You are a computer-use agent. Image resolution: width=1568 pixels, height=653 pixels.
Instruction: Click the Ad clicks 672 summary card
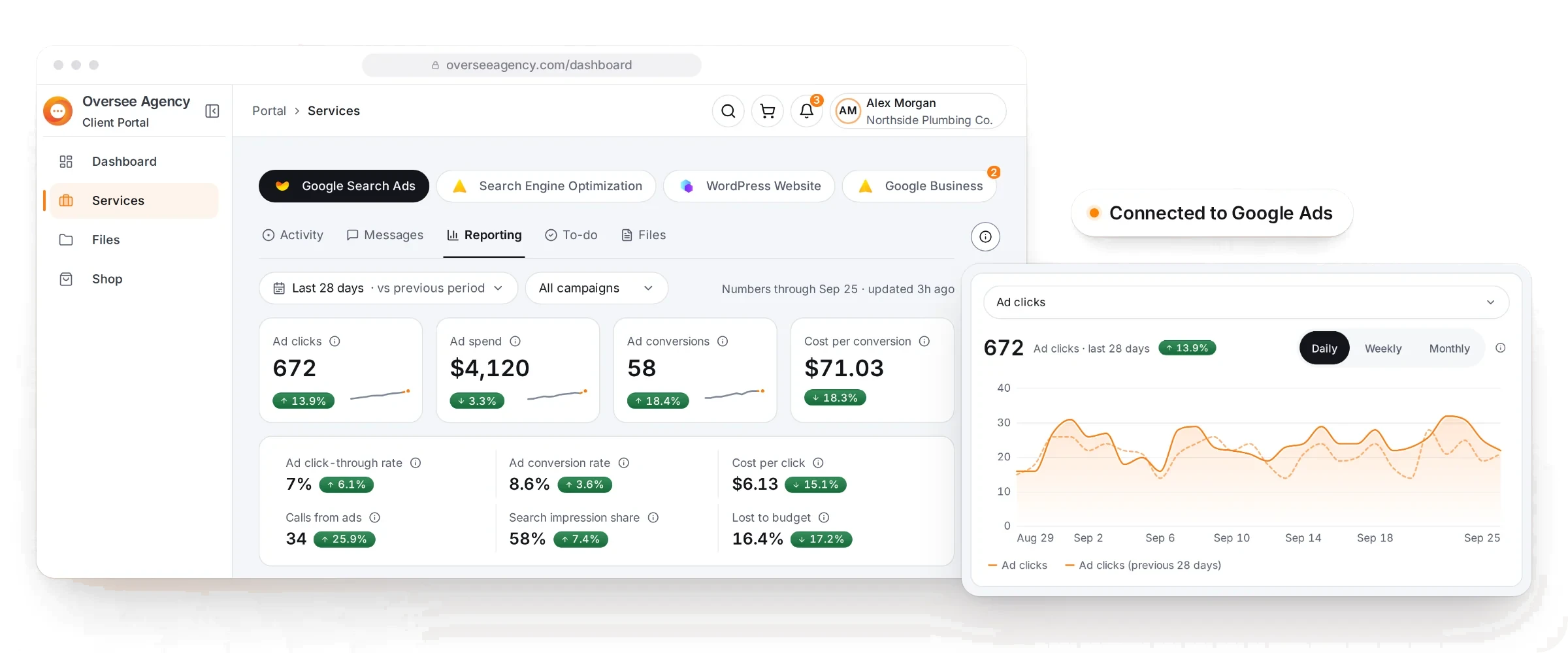click(341, 370)
